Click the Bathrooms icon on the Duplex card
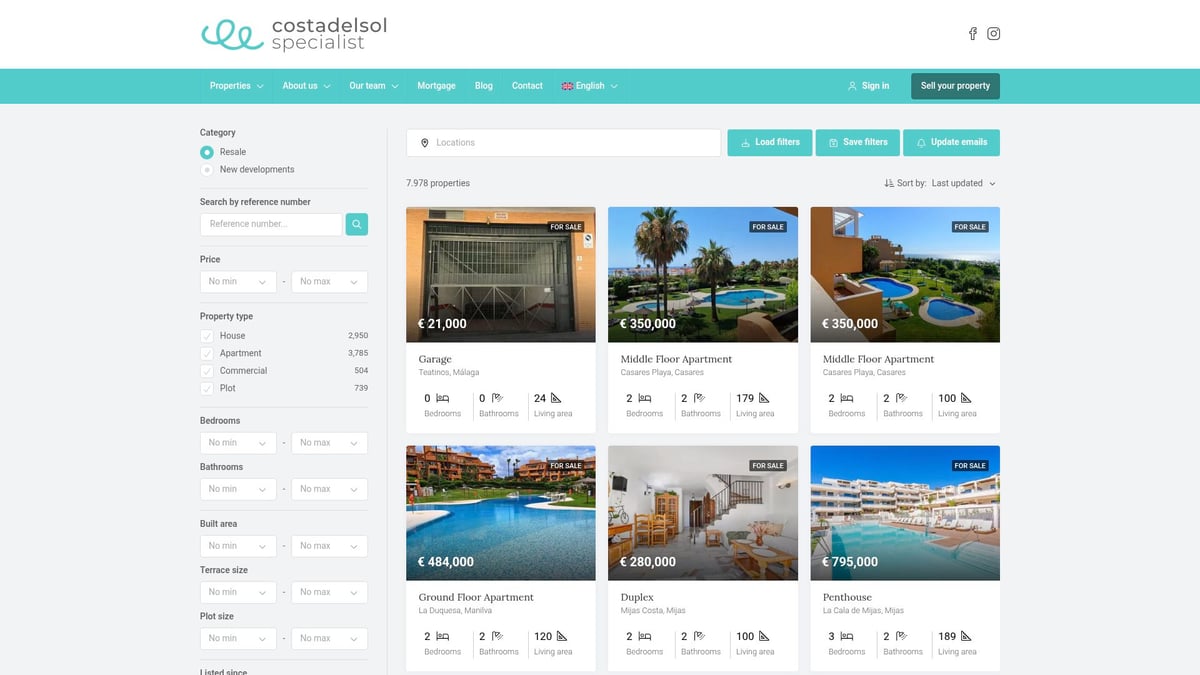The height and width of the screenshot is (675, 1200). [701, 634]
